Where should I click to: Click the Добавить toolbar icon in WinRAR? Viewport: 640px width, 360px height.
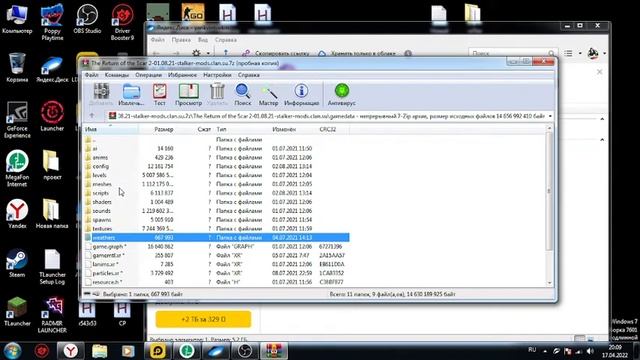(101, 95)
